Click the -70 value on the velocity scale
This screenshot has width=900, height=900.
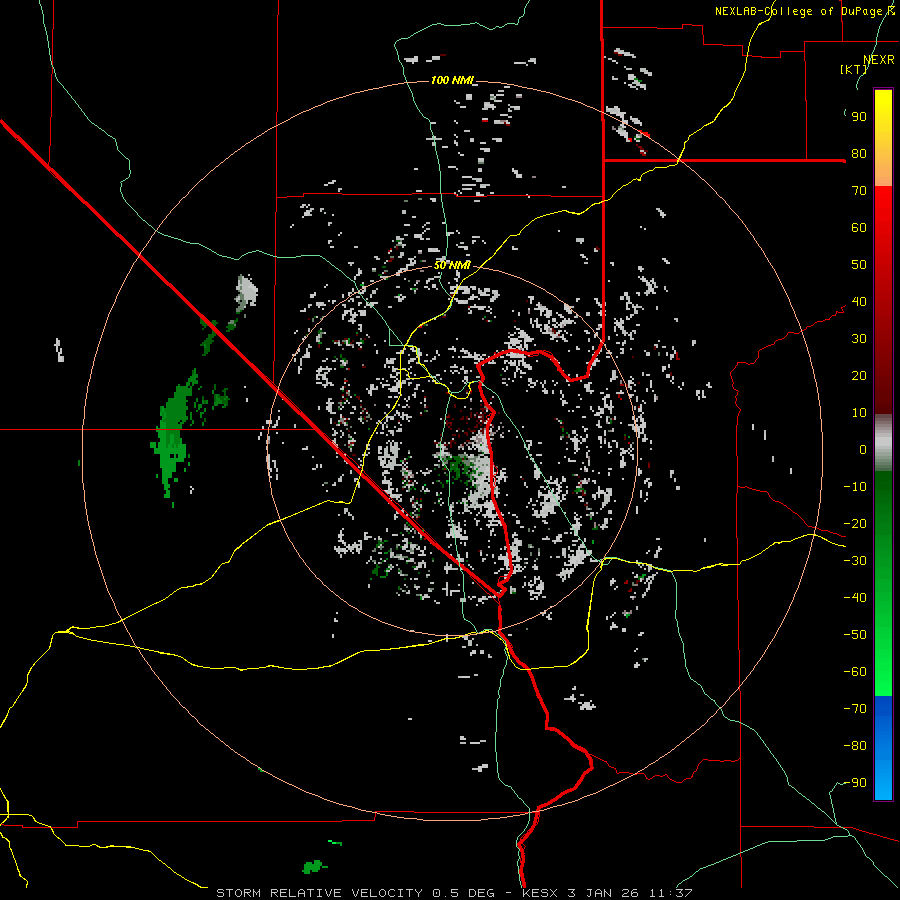click(855, 709)
